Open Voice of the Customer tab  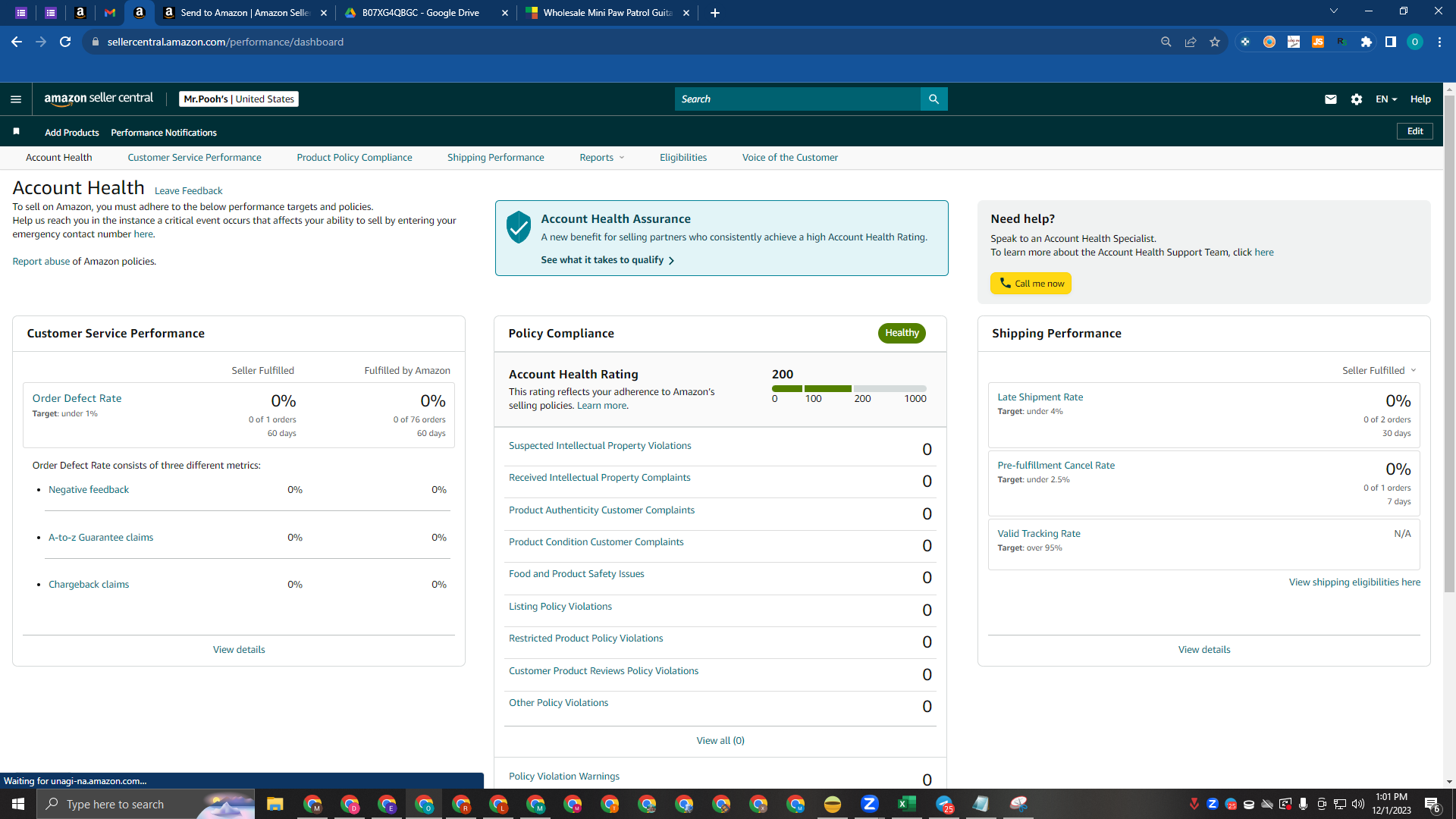(x=790, y=158)
